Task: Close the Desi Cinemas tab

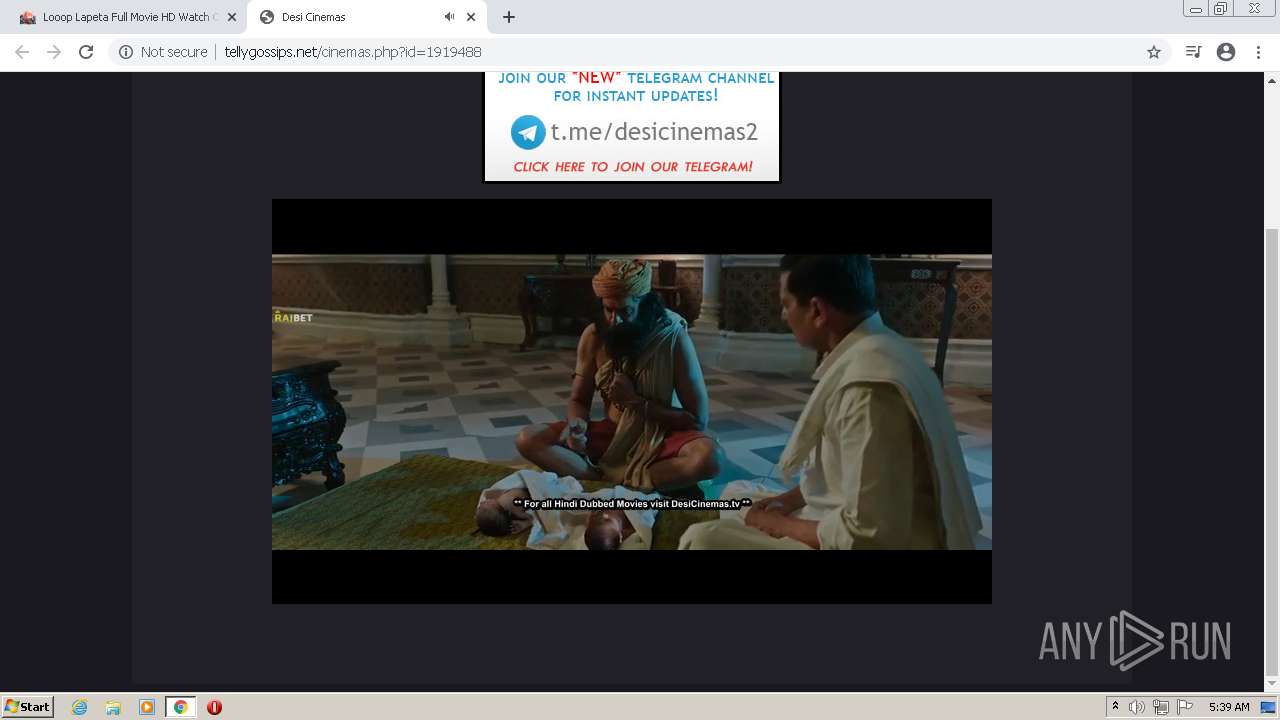Action: click(471, 17)
